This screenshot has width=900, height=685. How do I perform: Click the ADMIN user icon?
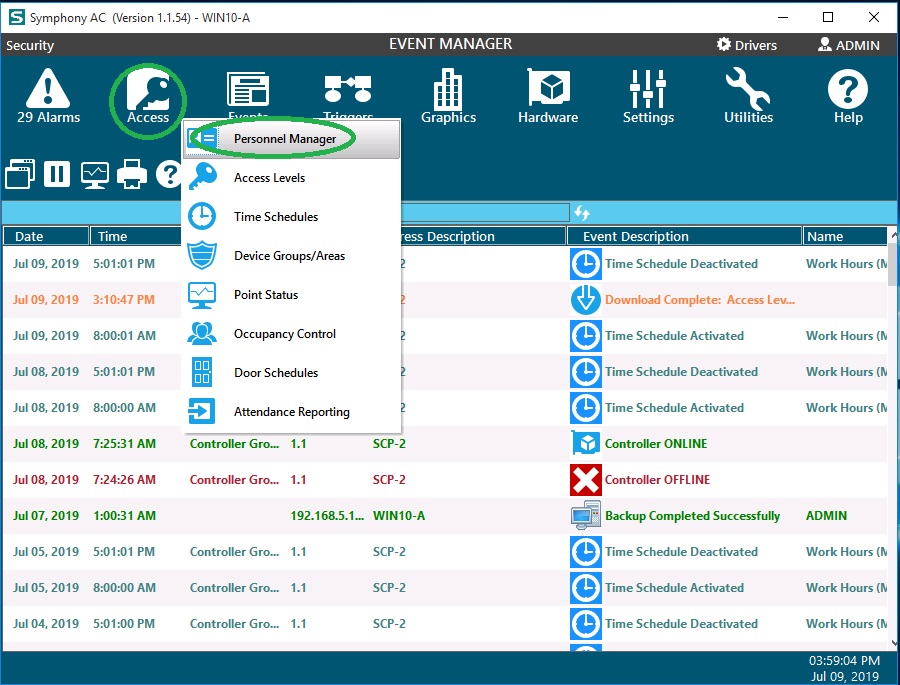coord(825,44)
